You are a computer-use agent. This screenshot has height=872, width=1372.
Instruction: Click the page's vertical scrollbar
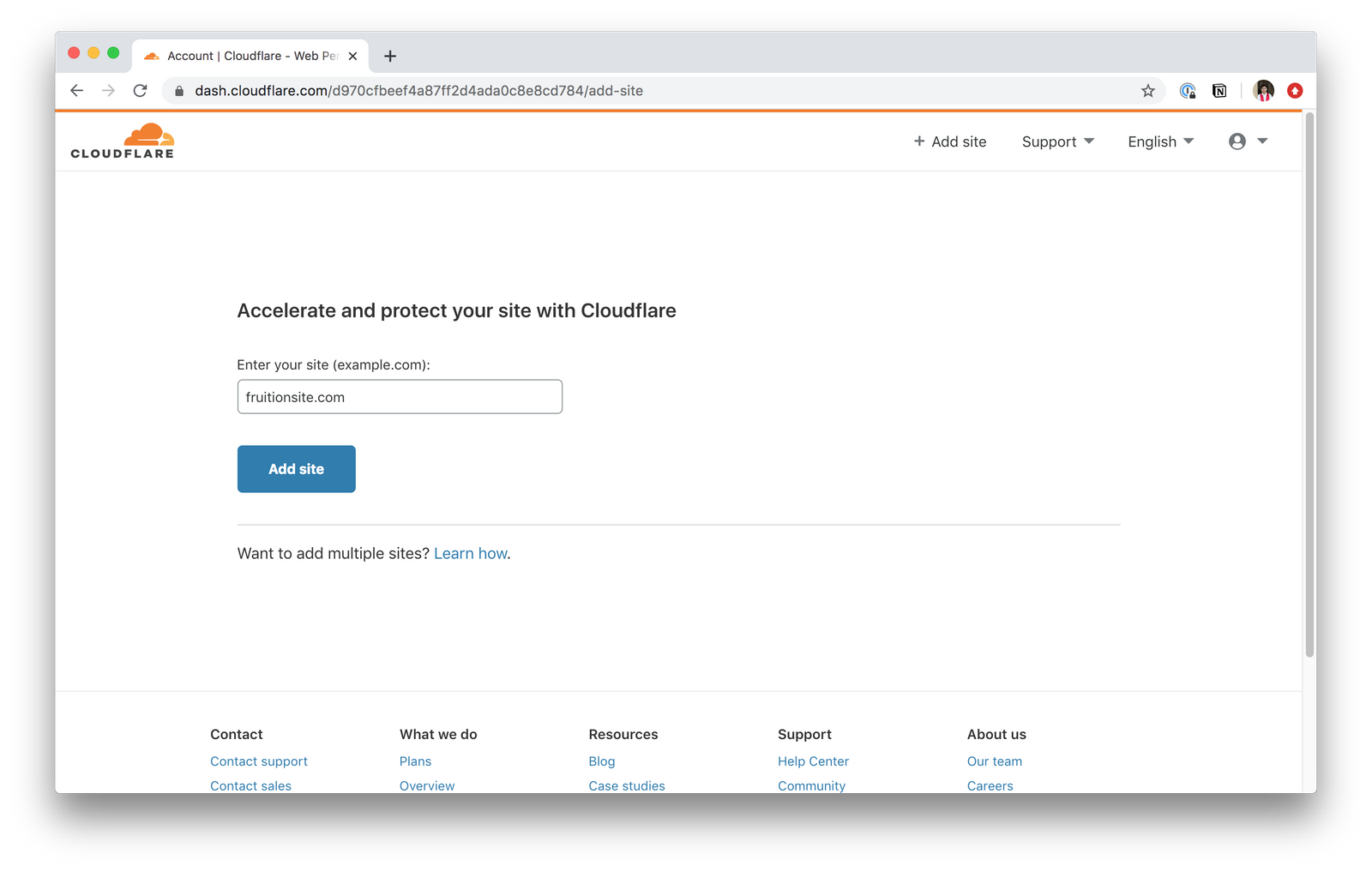(1309, 386)
